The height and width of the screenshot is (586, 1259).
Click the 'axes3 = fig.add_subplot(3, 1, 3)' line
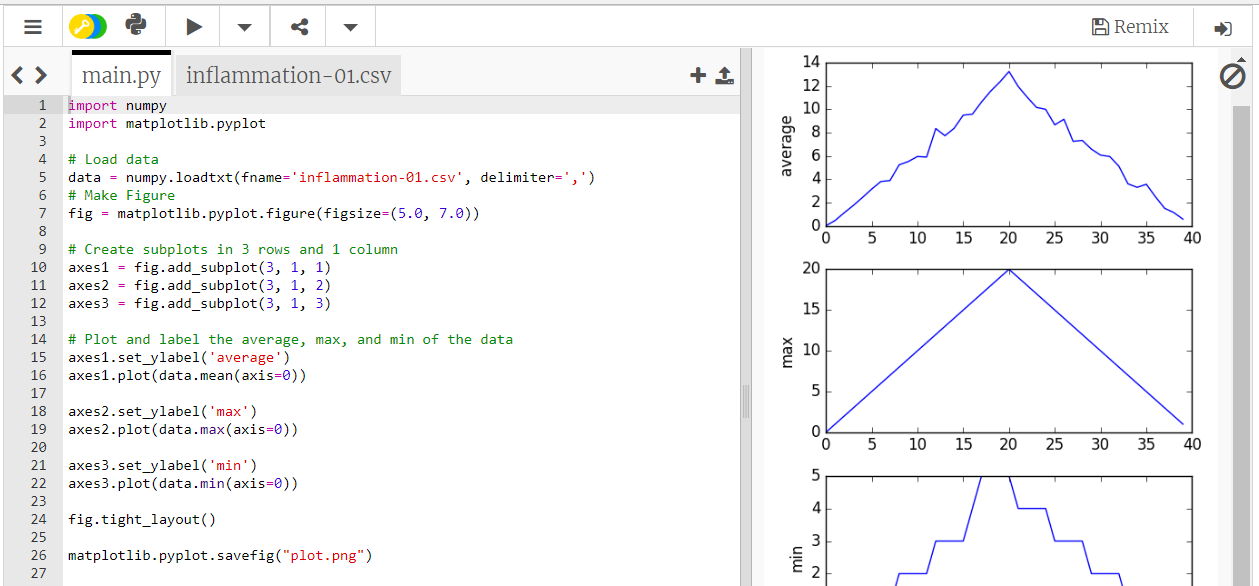[x=199, y=303]
